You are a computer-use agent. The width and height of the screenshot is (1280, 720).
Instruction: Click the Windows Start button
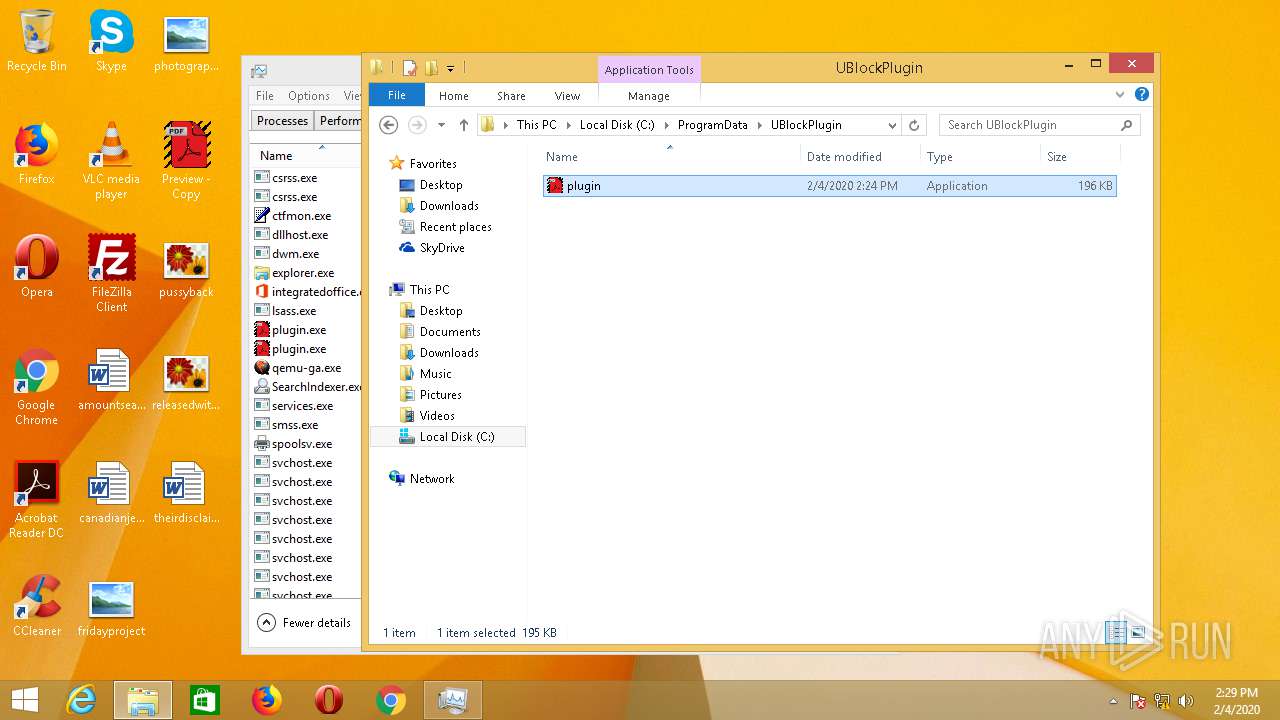pos(25,700)
